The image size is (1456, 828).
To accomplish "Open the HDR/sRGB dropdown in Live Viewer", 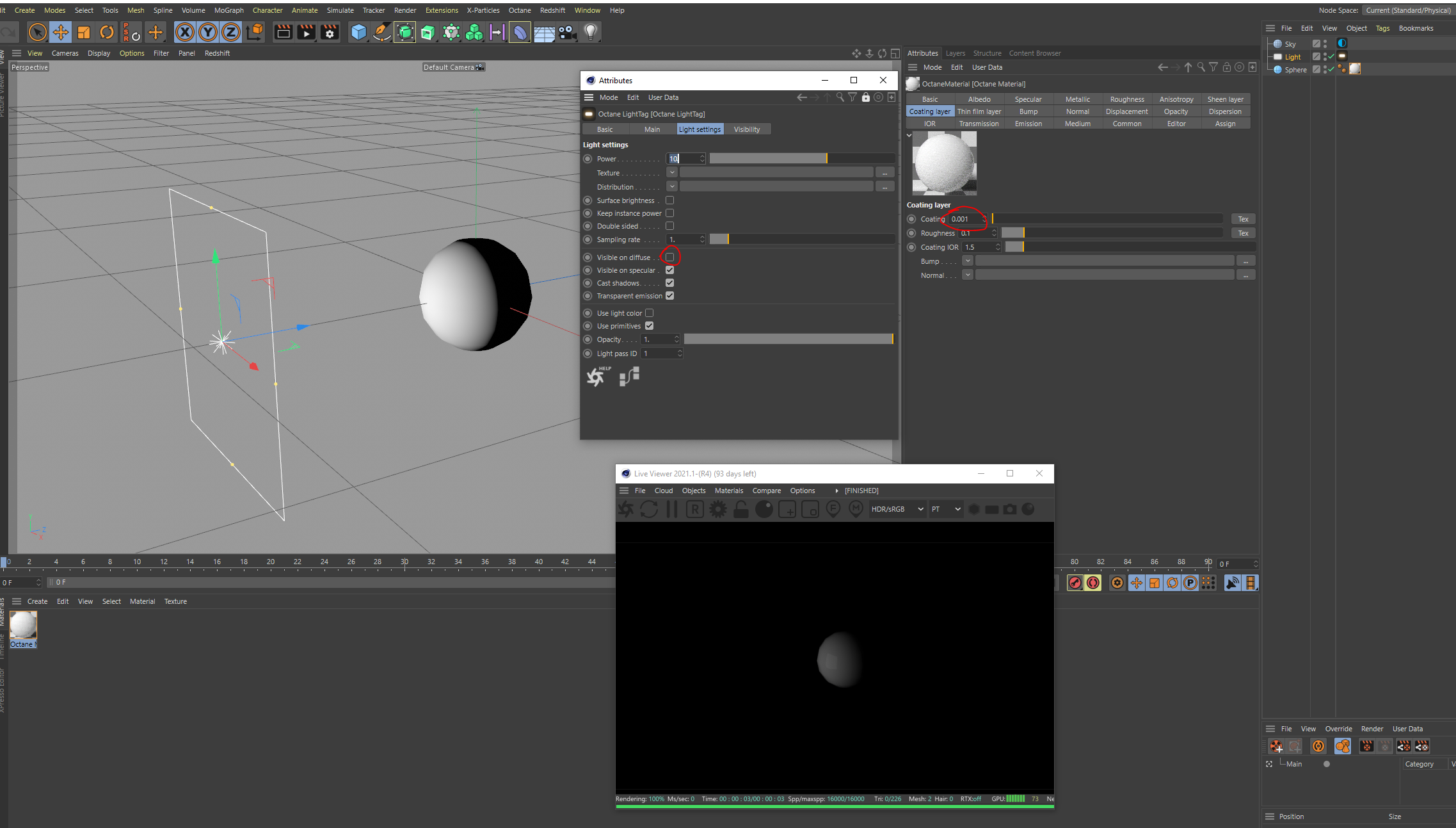I will [897, 509].
